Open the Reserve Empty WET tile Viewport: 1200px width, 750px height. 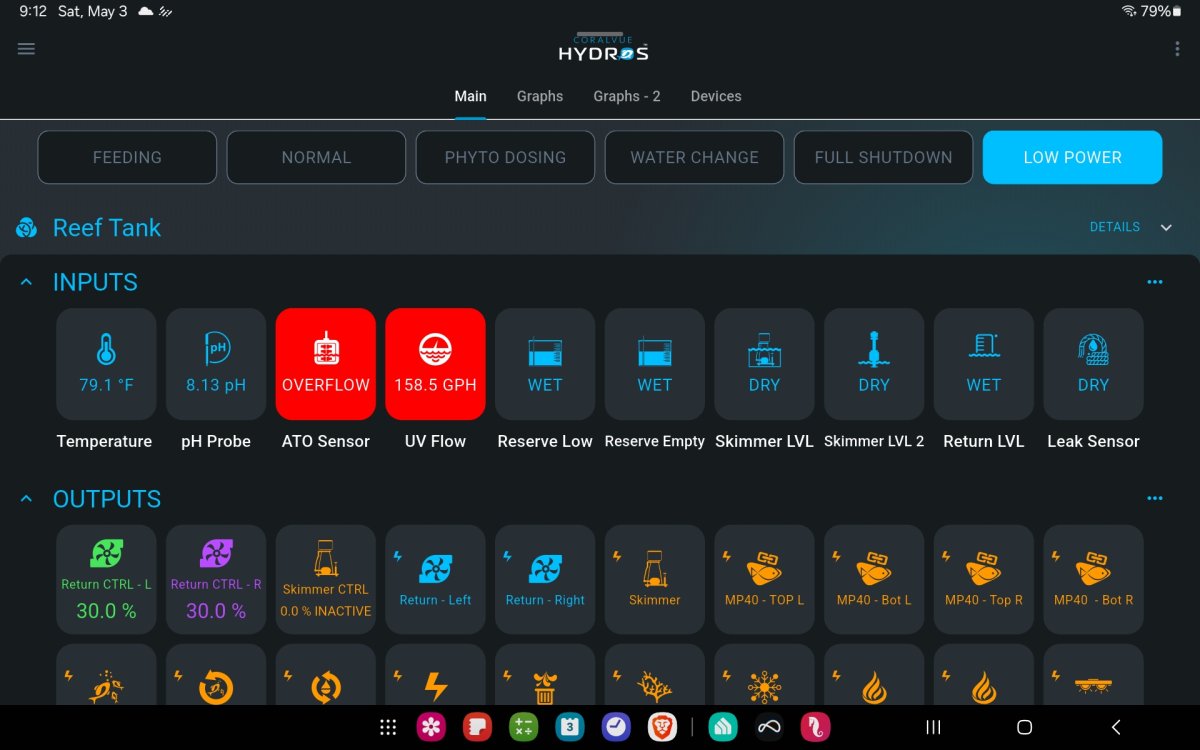tap(655, 363)
